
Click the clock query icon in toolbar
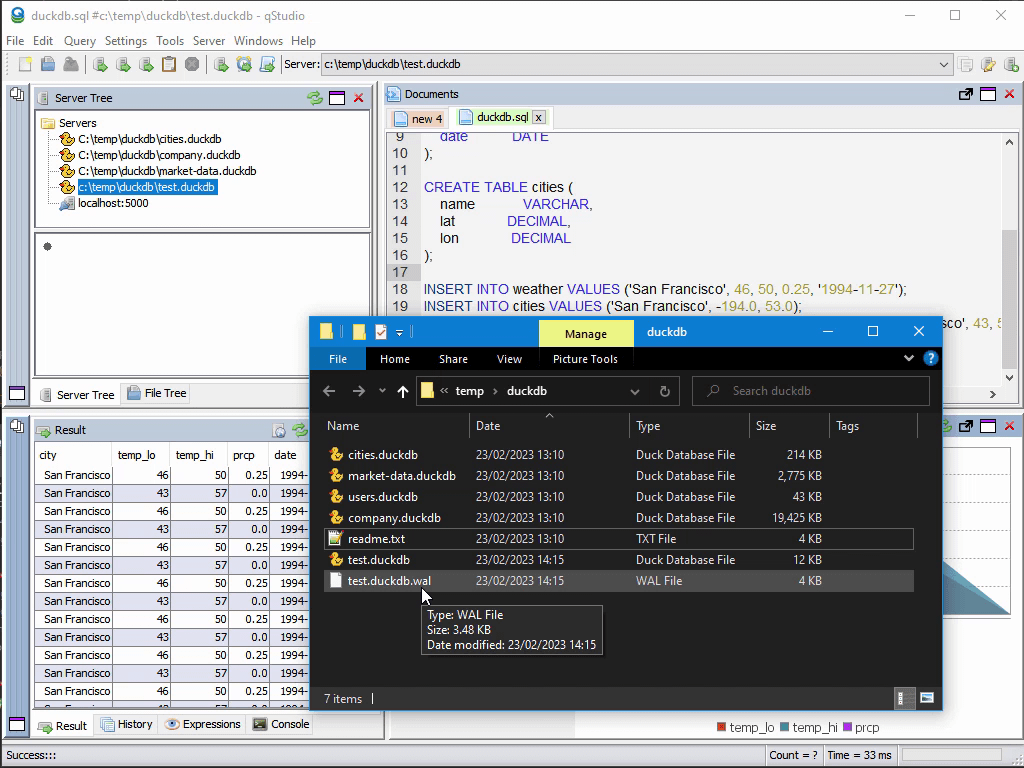(244, 64)
